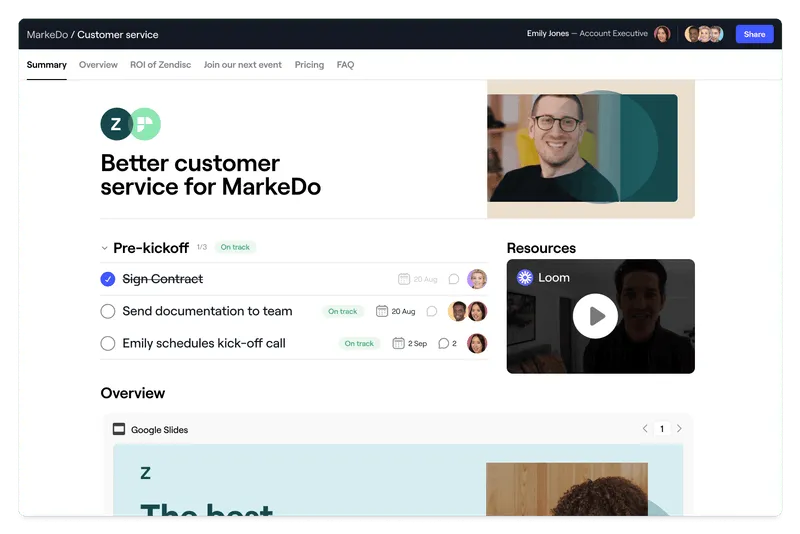This screenshot has height=534, width=800.
Task: Click On track status on kick-off call
Action: coord(359,343)
